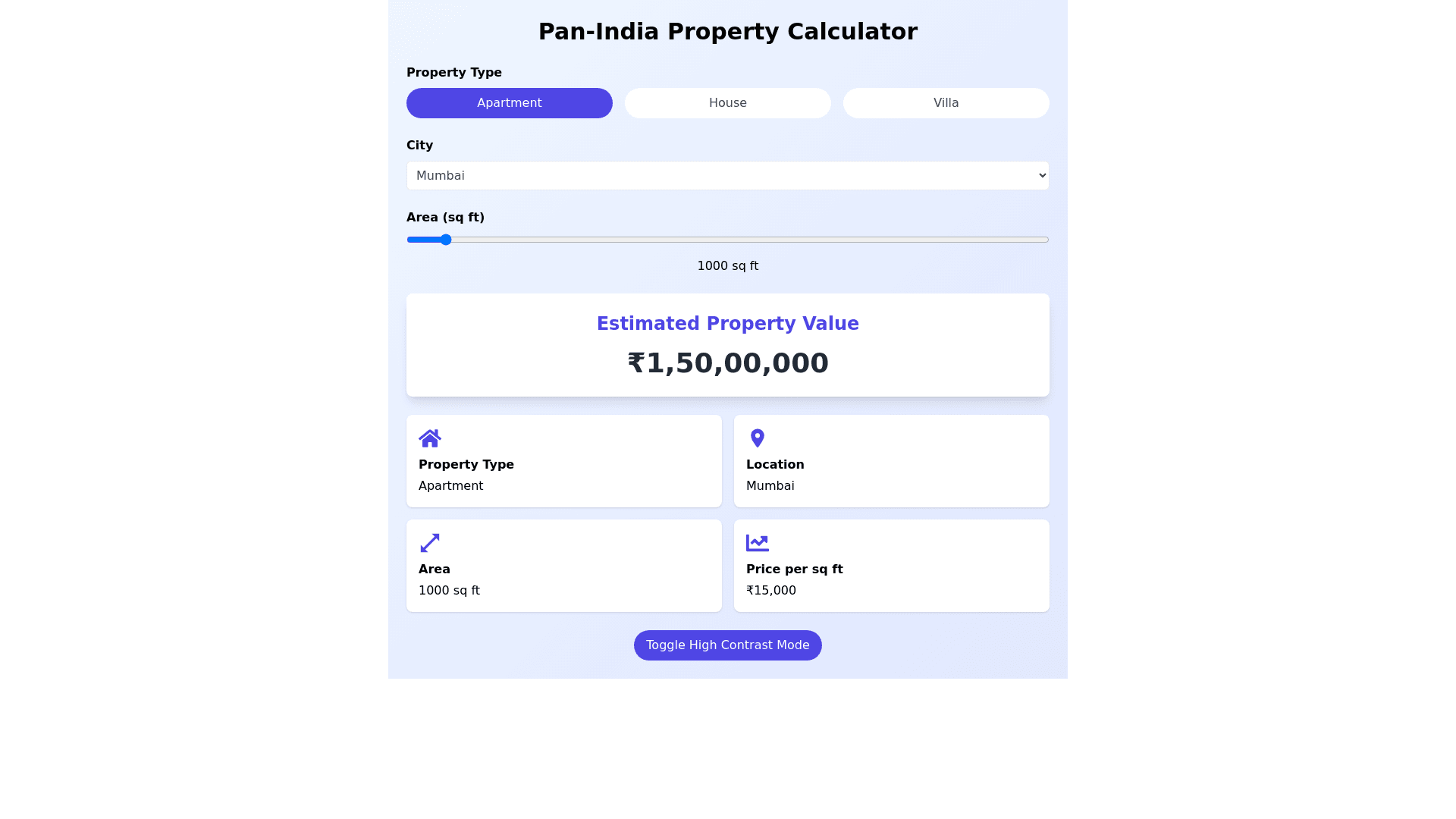This screenshot has height=819, width=1456.
Task: Click the Location card showing Mumbai
Action: [891, 461]
